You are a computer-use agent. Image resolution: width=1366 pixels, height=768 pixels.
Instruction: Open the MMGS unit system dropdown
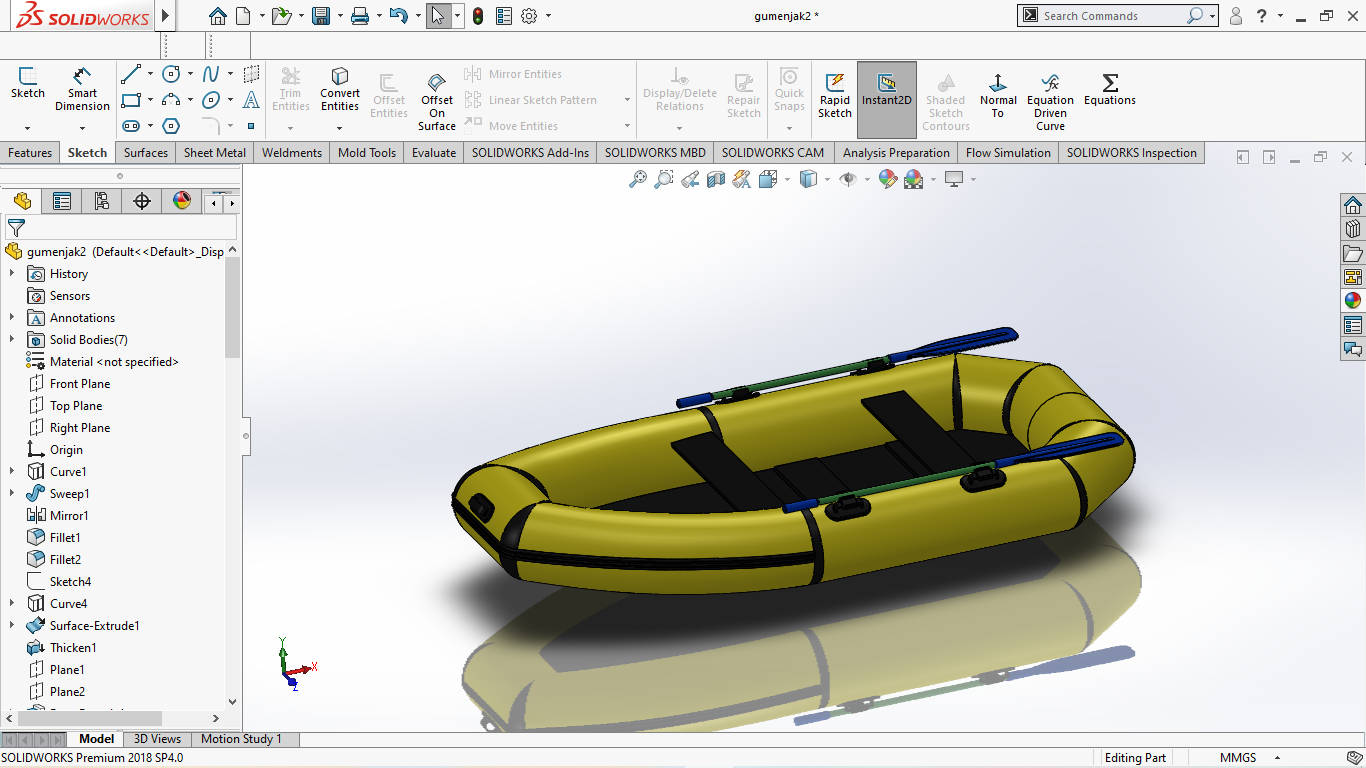(x=1275, y=758)
